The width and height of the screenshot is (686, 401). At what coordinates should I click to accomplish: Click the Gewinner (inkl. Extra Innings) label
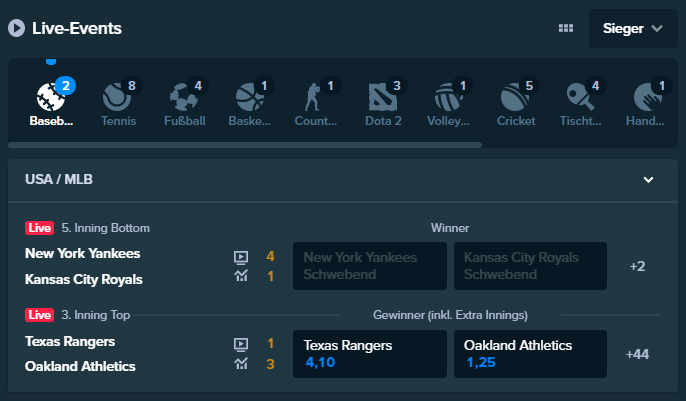450,315
